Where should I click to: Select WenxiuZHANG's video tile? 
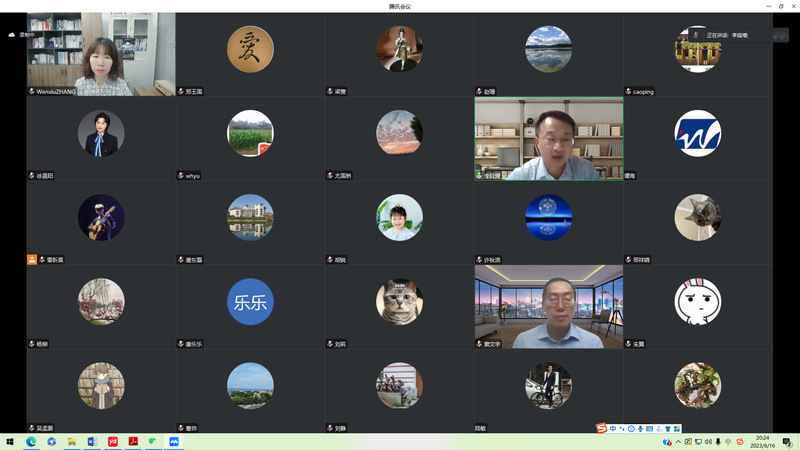point(101,55)
